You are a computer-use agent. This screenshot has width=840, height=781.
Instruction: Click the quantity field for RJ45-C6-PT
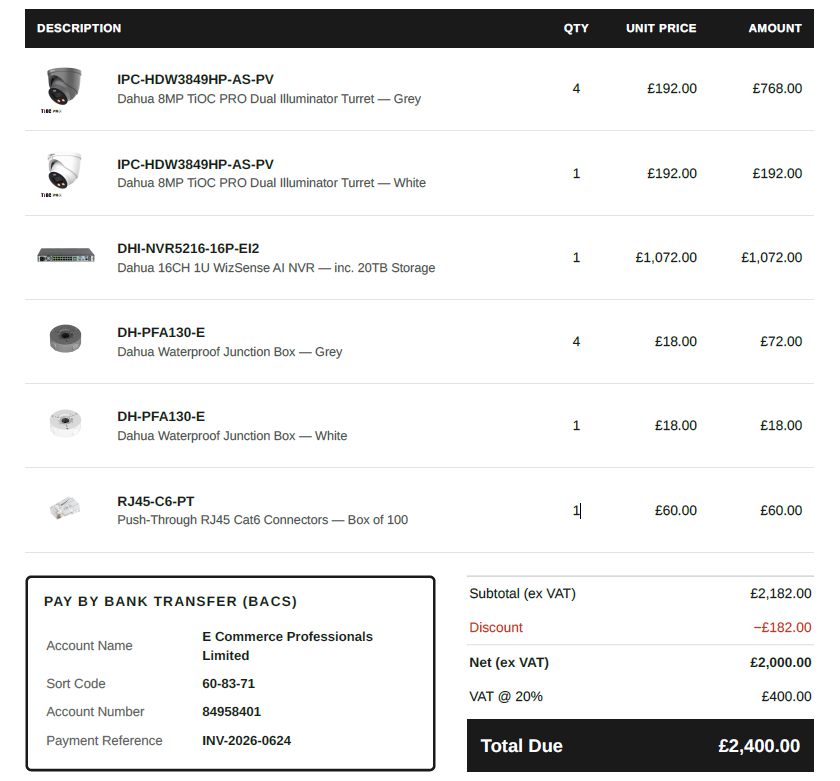tap(576, 510)
